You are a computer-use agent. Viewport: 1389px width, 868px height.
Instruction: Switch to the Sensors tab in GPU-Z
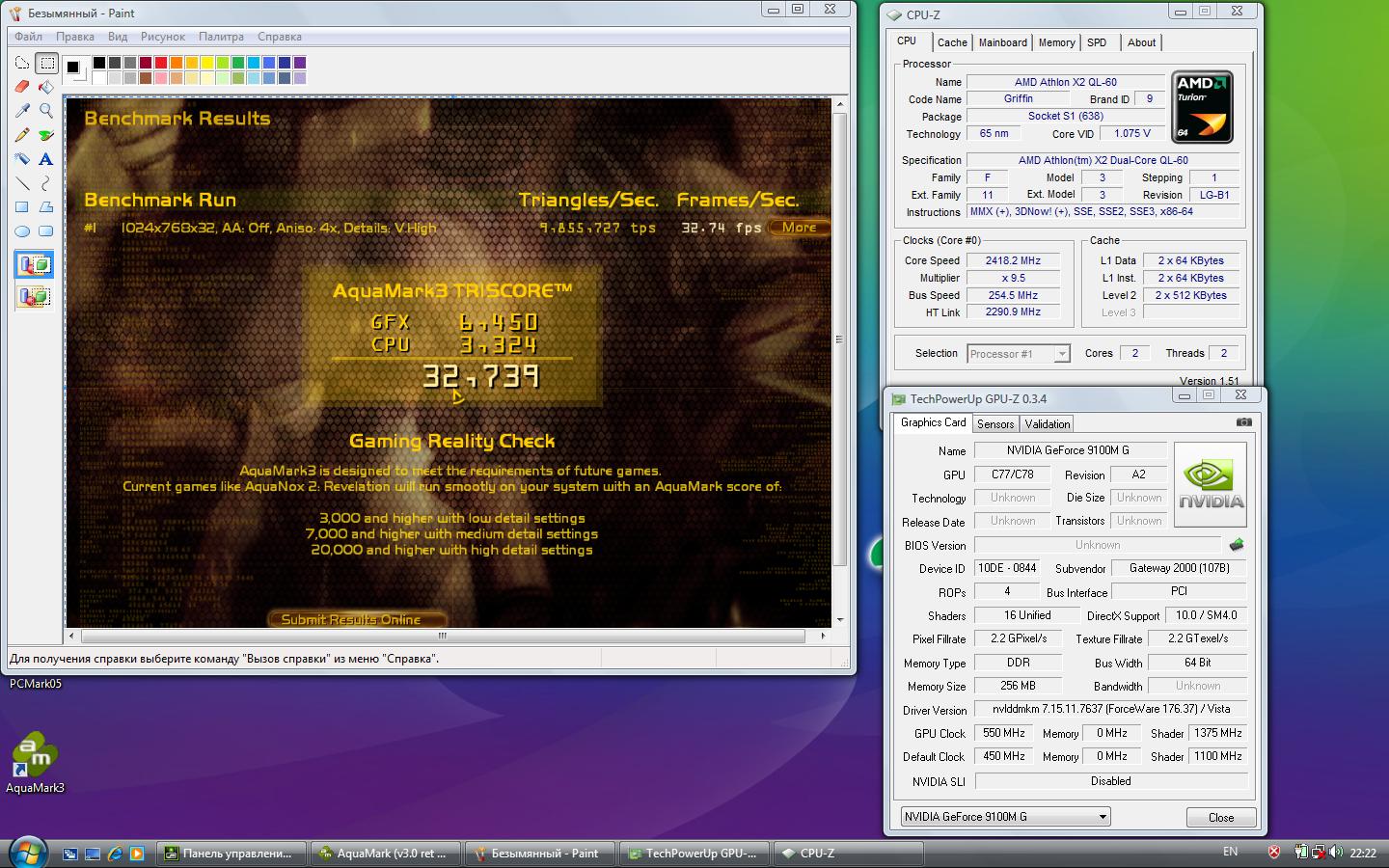(995, 424)
